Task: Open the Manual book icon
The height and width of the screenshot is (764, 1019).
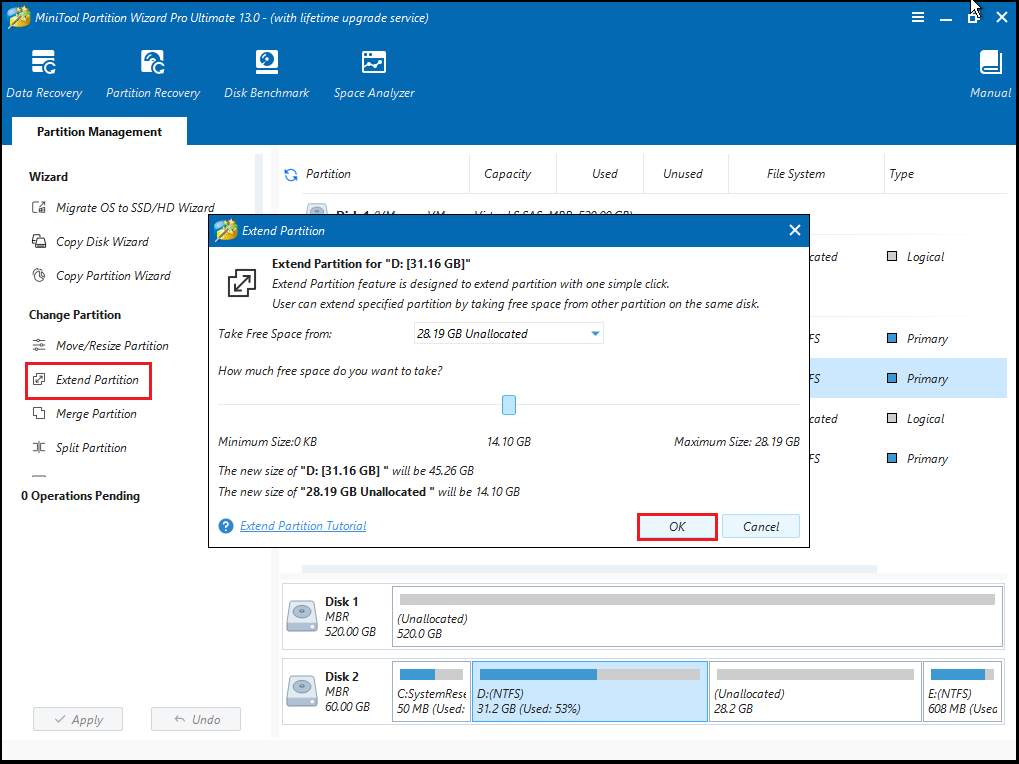Action: coord(990,75)
